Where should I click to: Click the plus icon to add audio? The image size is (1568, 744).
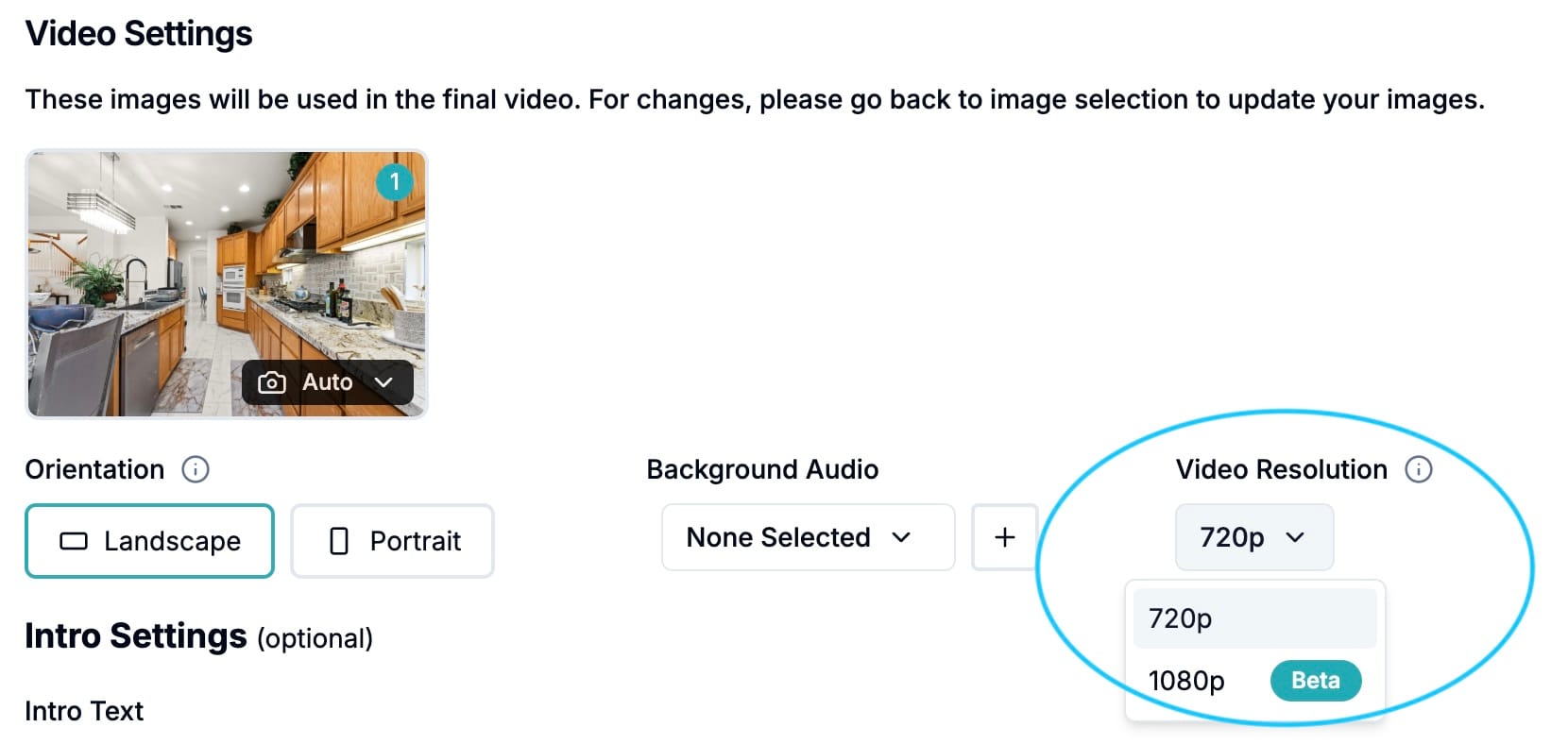1005,537
